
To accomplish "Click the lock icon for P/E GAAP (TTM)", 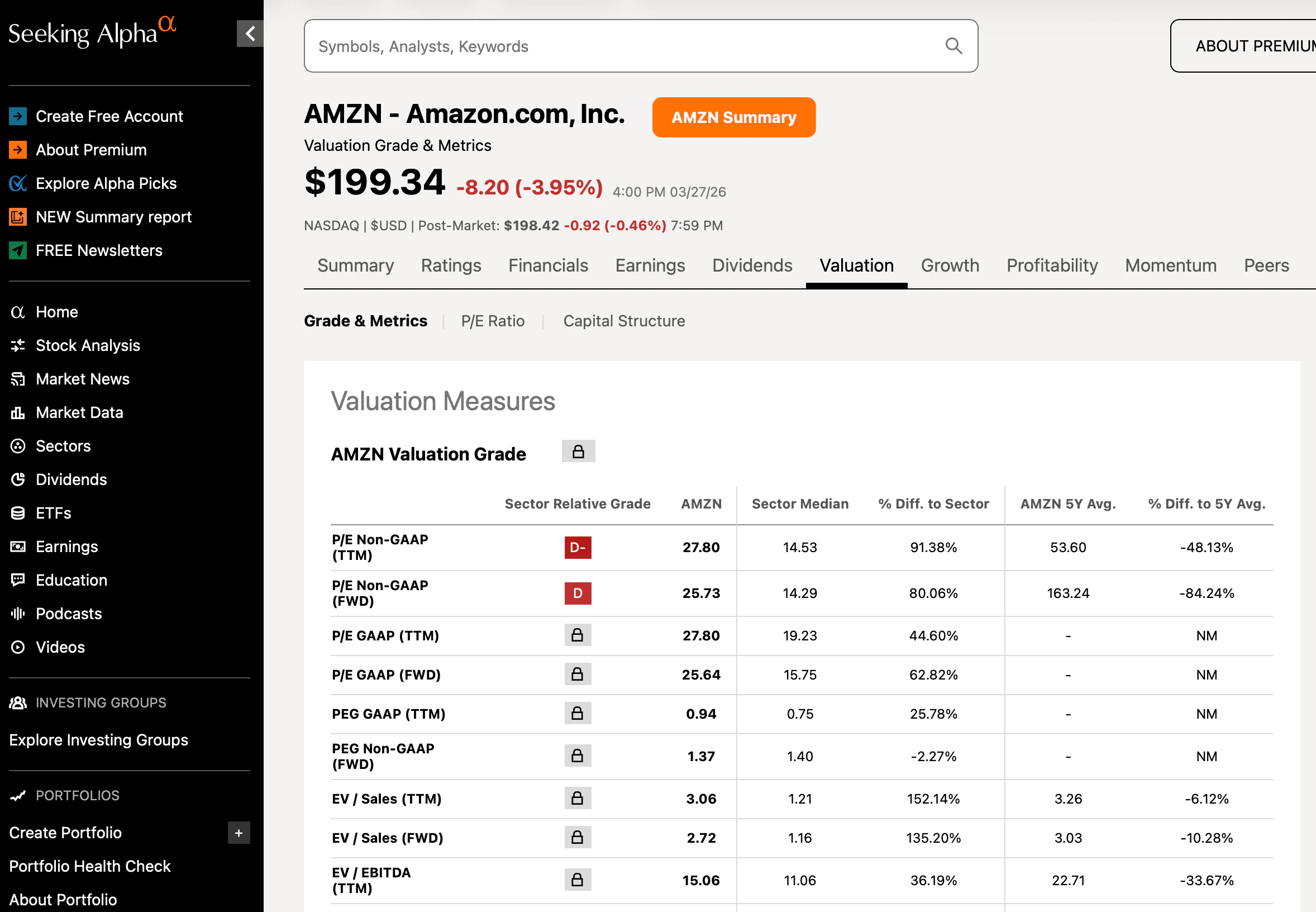I will 578,635.
